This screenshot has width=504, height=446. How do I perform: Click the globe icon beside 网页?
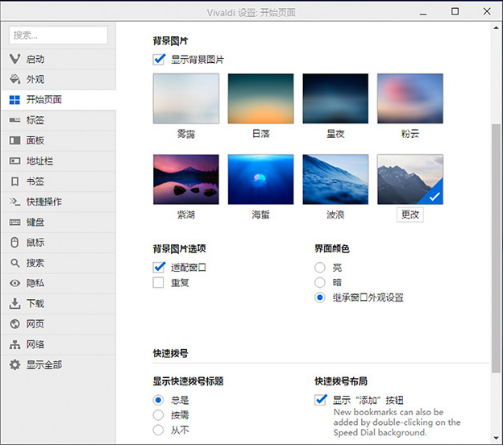[15, 324]
